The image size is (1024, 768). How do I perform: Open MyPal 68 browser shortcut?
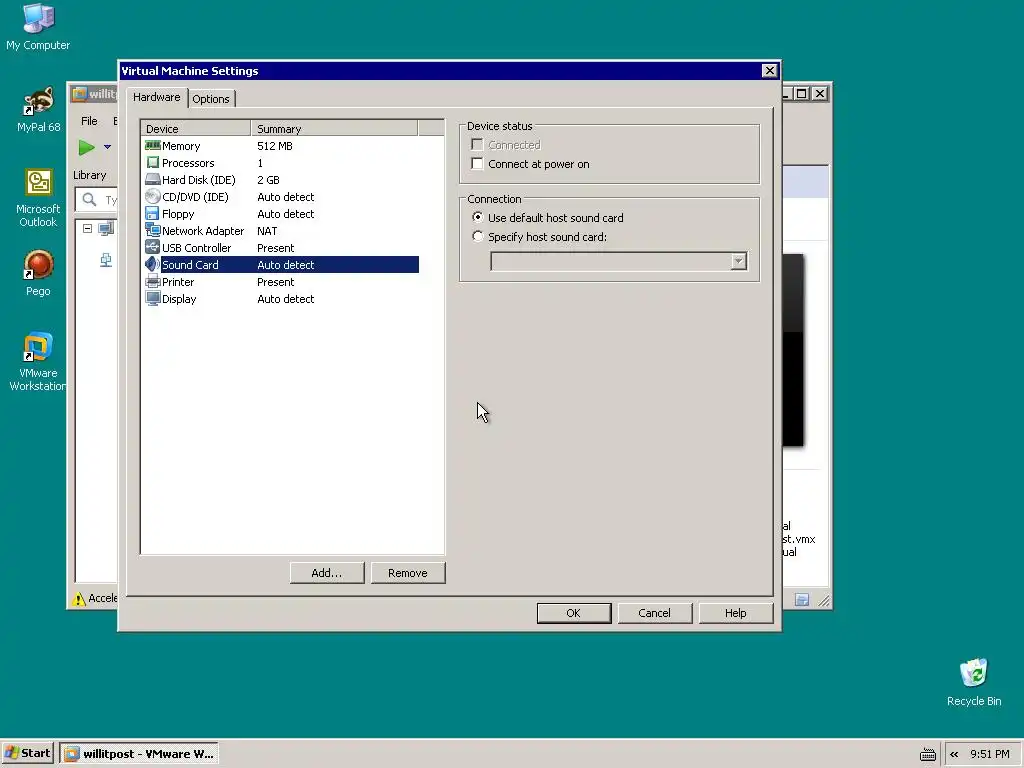pos(38,102)
